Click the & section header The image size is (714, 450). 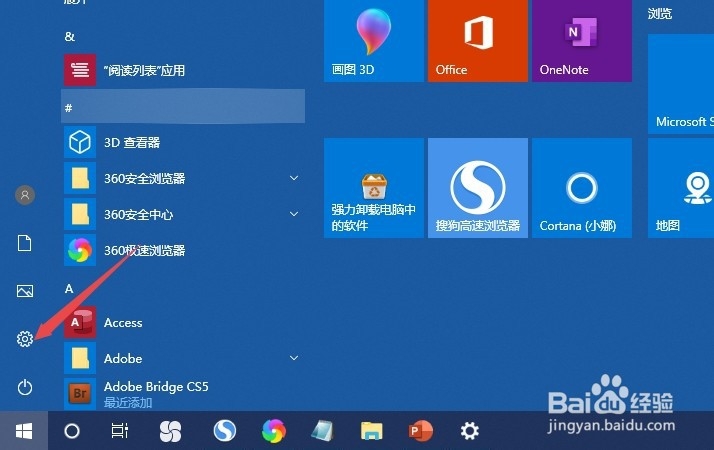point(70,36)
